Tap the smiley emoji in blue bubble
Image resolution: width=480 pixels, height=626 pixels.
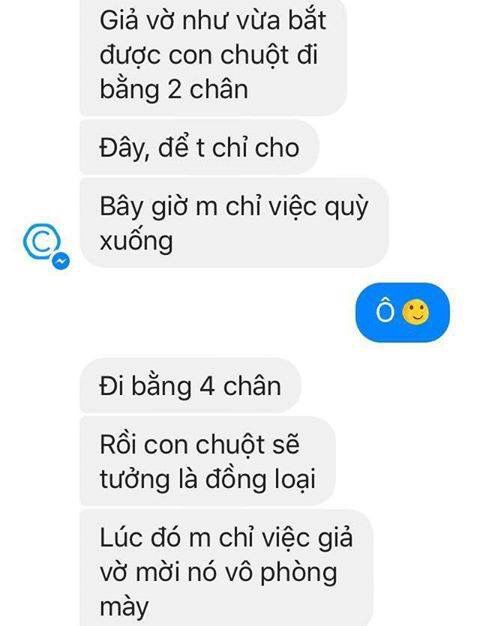click(416, 312)
